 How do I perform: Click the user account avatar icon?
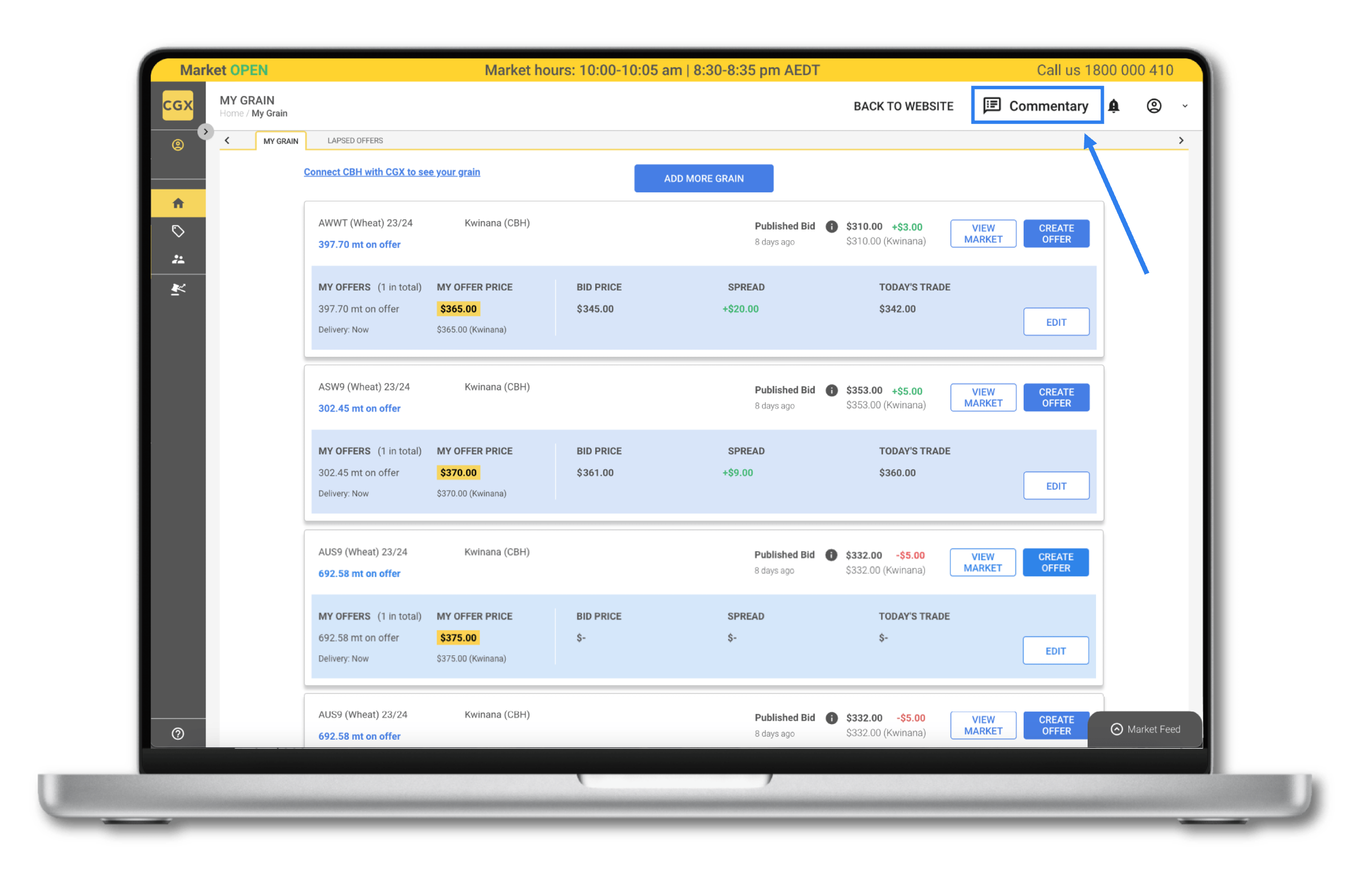point(1154,106)
